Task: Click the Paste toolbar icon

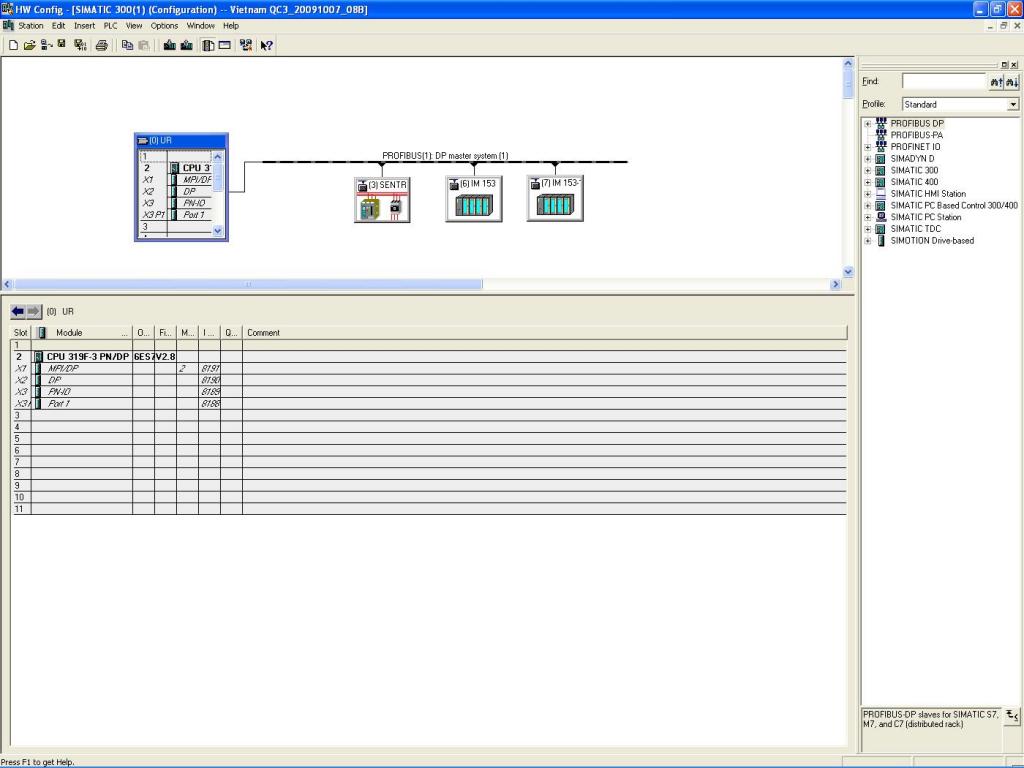Action: [x=144, y=45]
